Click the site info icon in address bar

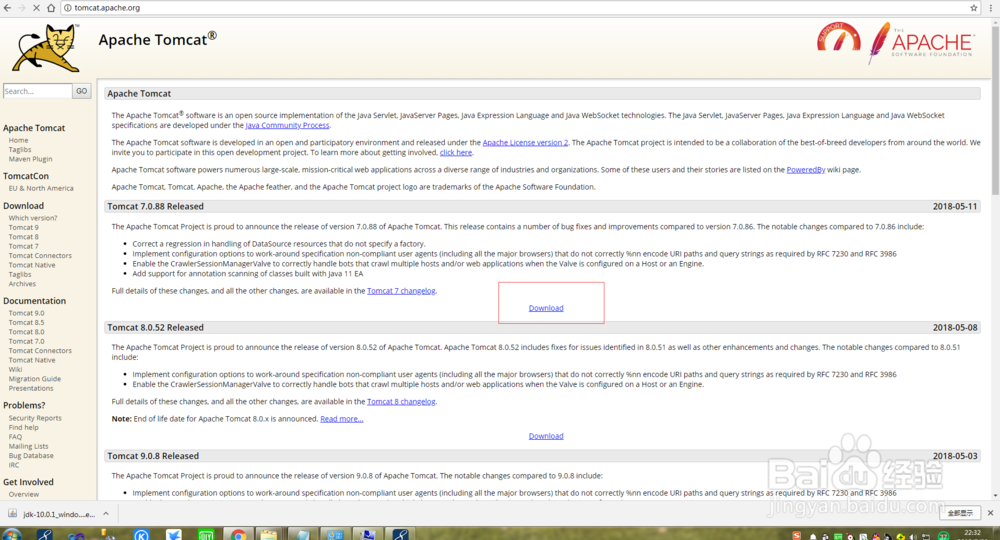coord(68,8)
